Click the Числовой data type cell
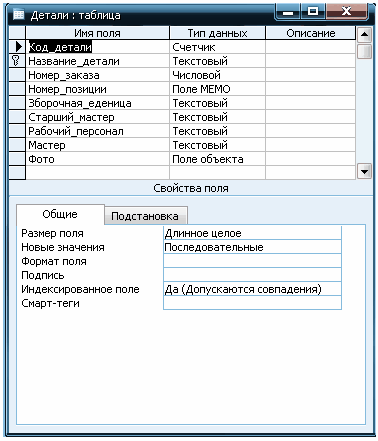The height and width of the screenshot is (441, 378). (217, 75)
